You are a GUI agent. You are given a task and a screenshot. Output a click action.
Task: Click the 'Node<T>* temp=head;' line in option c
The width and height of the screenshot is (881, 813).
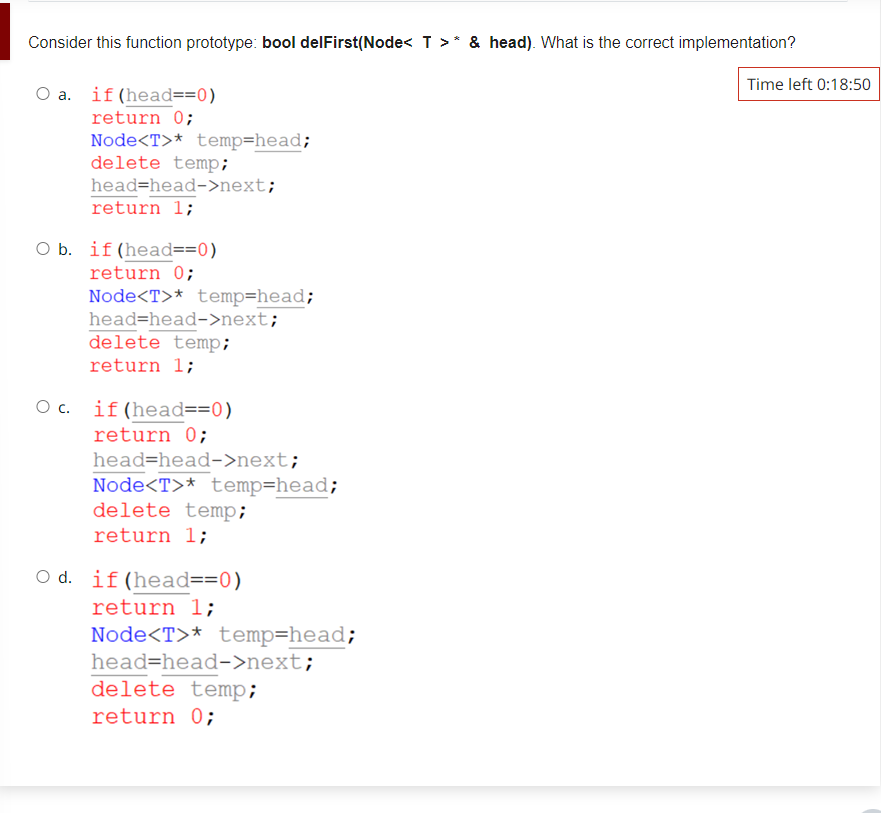pos(211,485)
